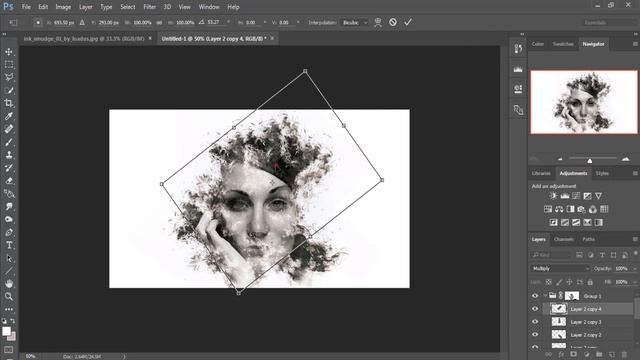Toggle lock position
The height and width of the screenshot is (360, 640).
(569, 282)
